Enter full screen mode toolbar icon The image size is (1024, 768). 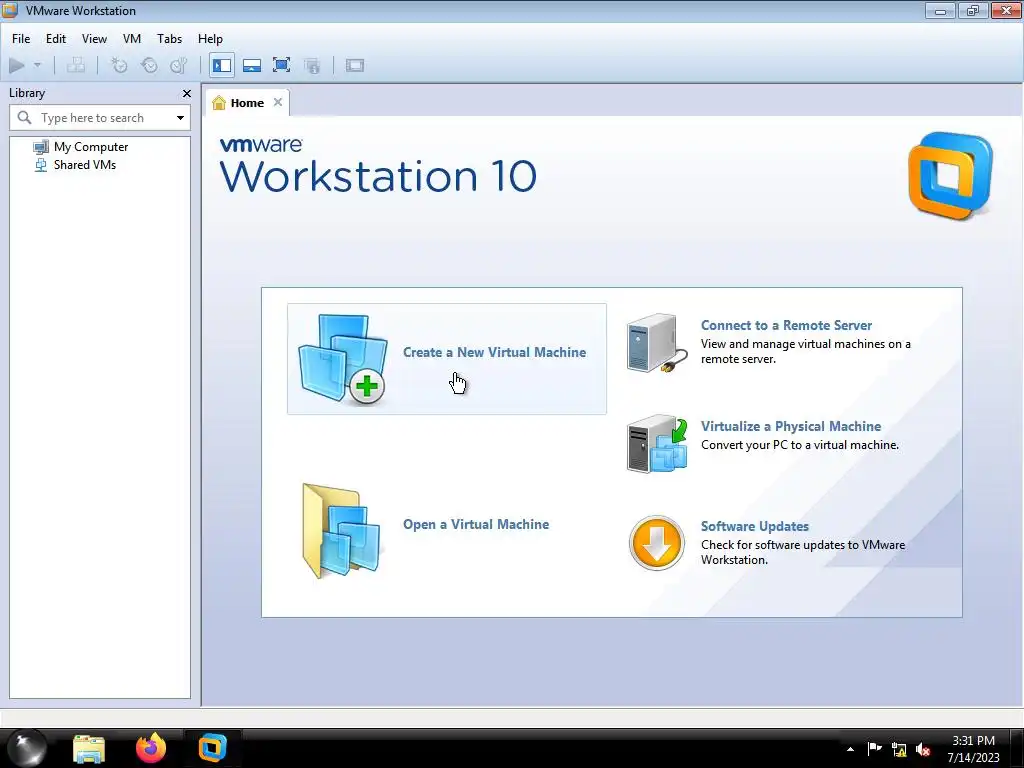(281, 65)
